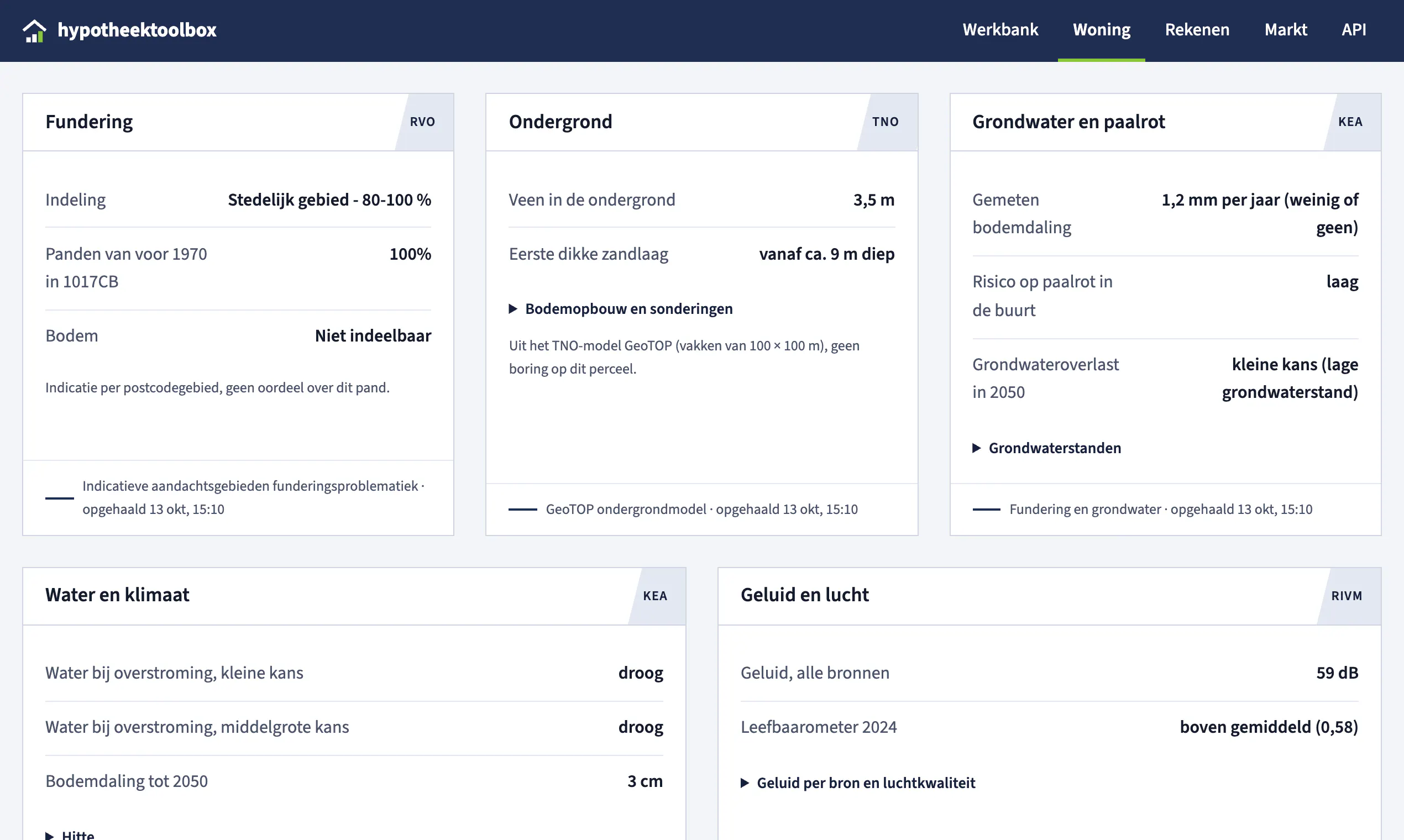Click the hypotheektoolbox house logo icon
The width and height of the screenshot is (1404, 840).
coord(34,30)
